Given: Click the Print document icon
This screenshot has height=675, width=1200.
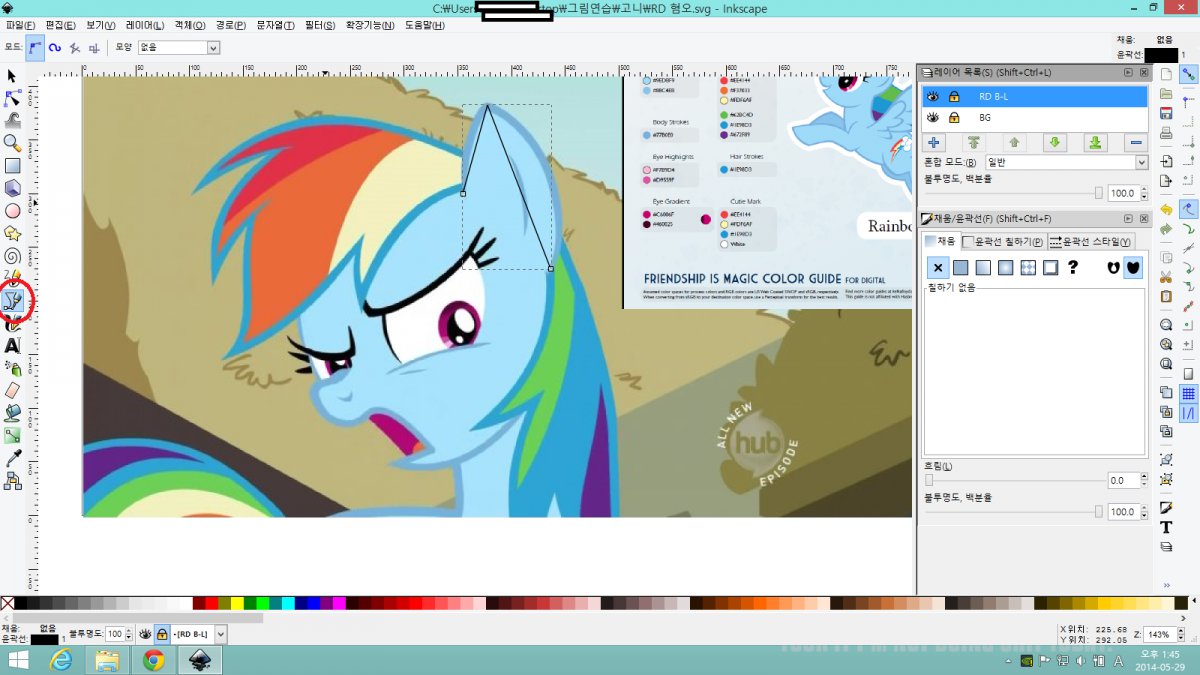Looking at the screenshot, I should [1166, 131].
